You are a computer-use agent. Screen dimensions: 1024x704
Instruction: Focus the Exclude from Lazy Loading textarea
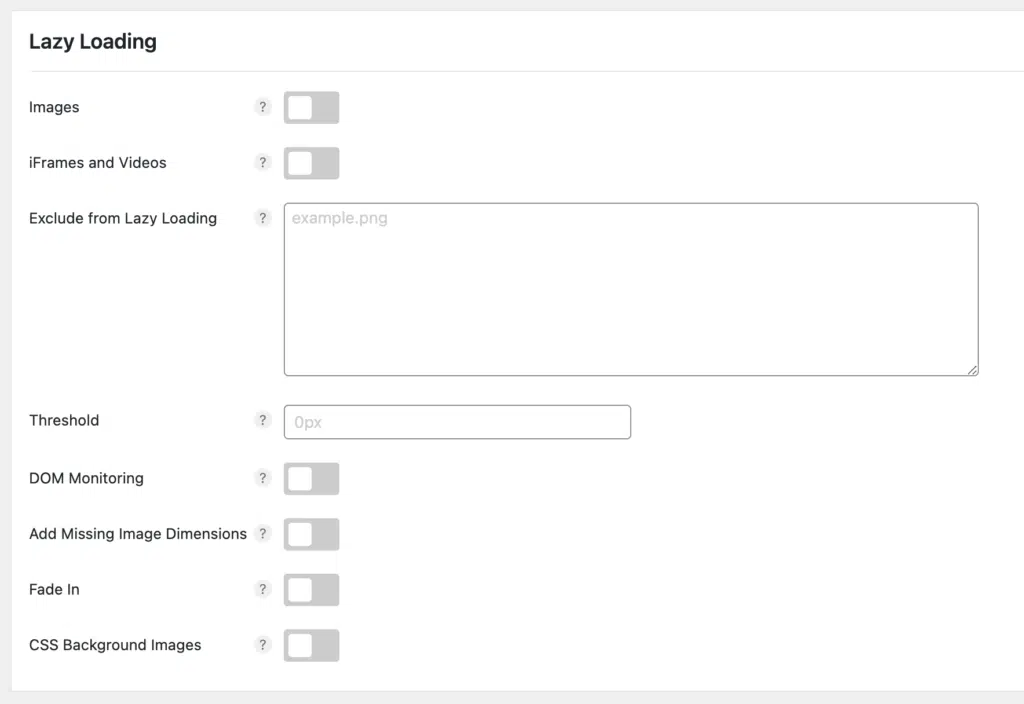[x=631, y=289]
